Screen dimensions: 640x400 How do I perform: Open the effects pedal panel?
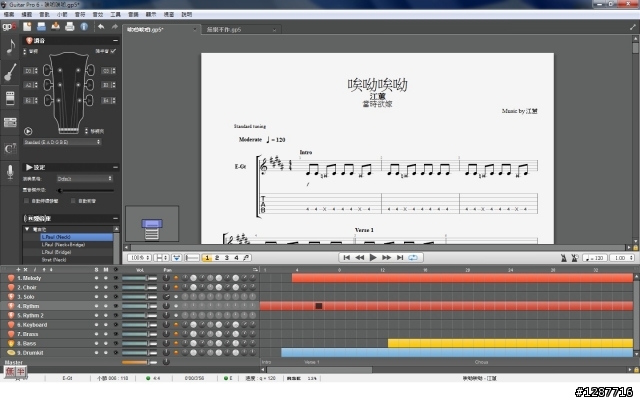point(10,98)
